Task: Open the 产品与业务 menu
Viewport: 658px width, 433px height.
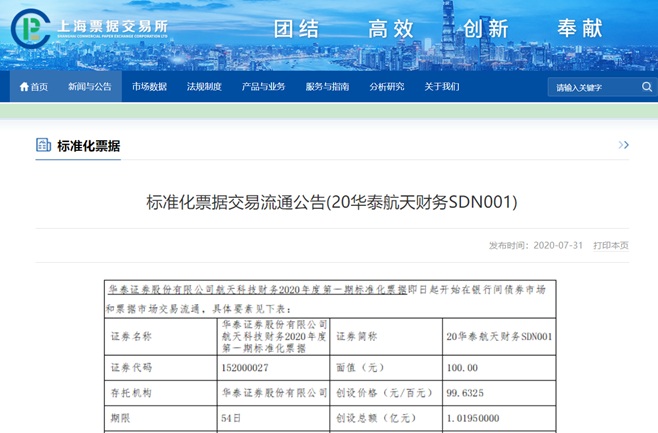Action: click(x=263, y=86)
